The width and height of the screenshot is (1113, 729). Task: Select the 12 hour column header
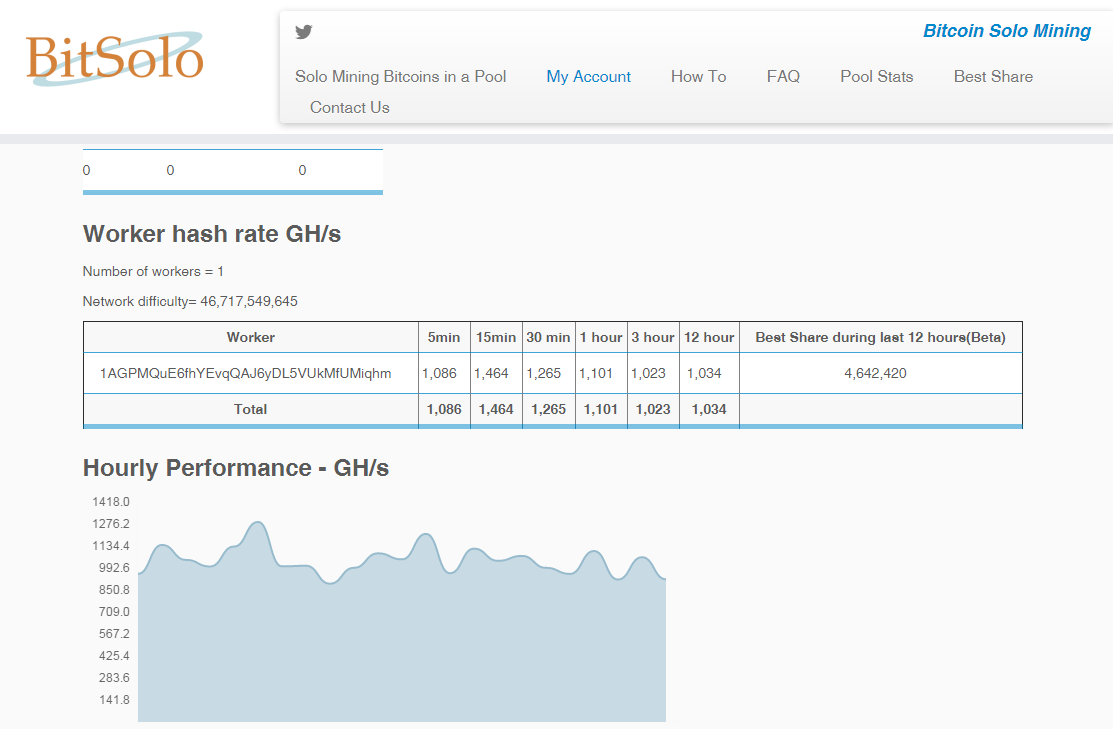[709, 337]
